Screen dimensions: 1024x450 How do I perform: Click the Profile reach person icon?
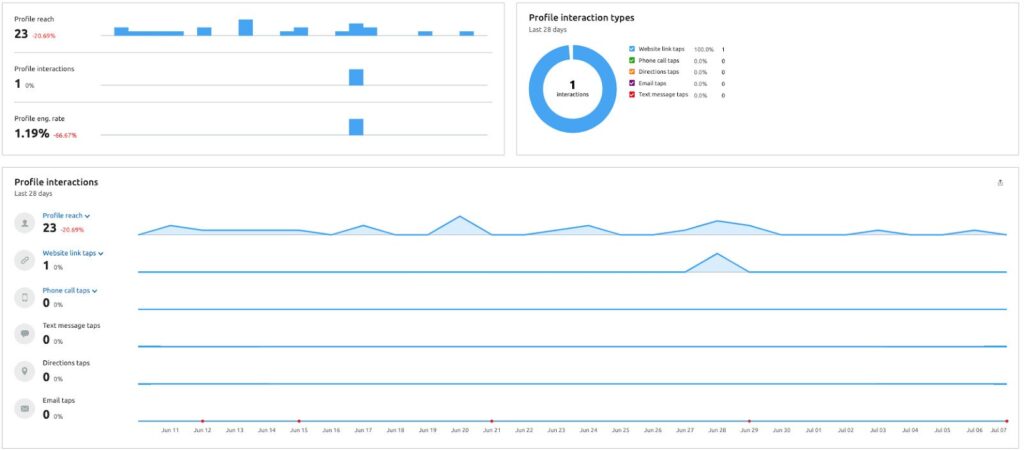coord(24,223)
